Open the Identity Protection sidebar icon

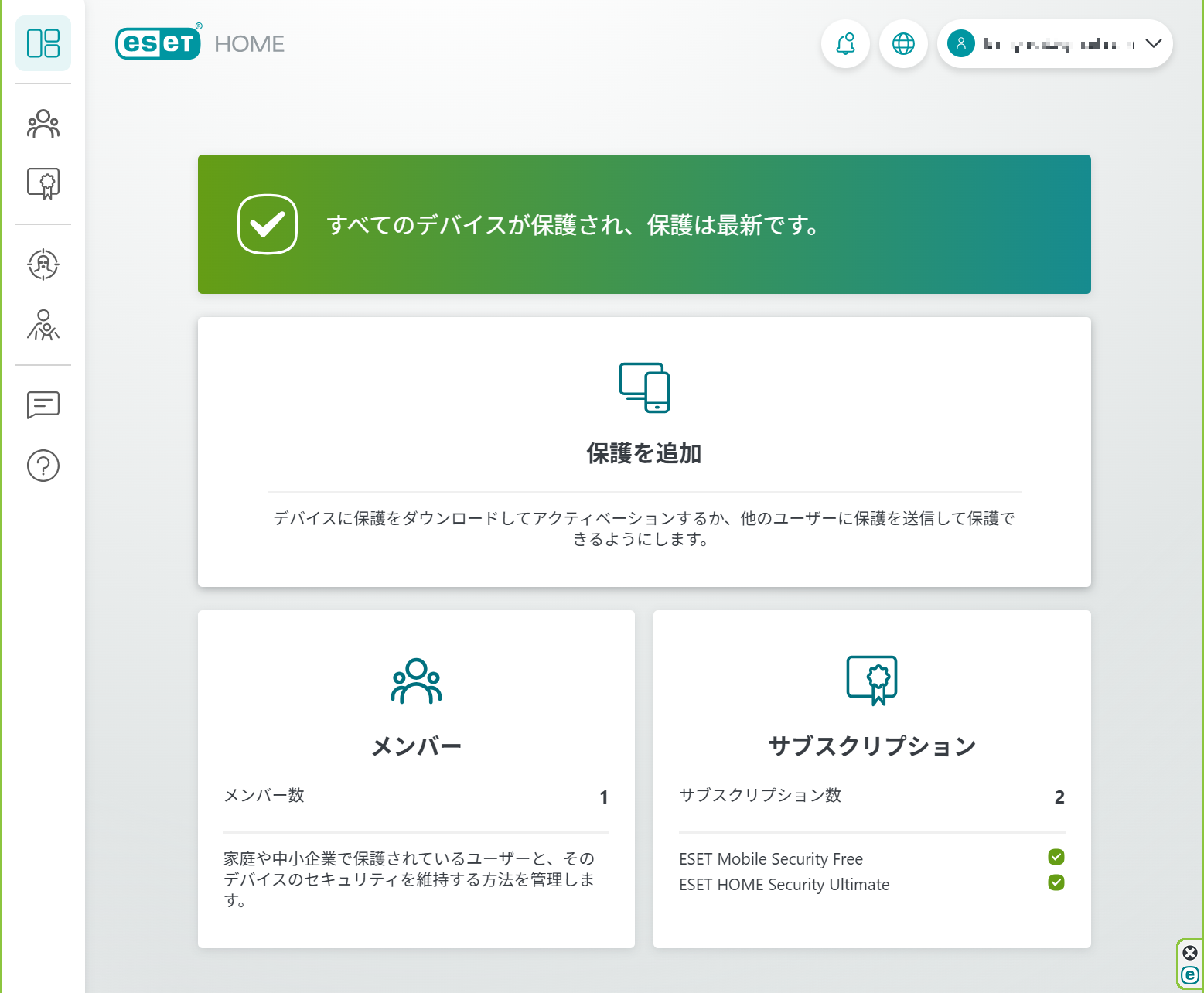pyautogui.click(x=43, y=264)
